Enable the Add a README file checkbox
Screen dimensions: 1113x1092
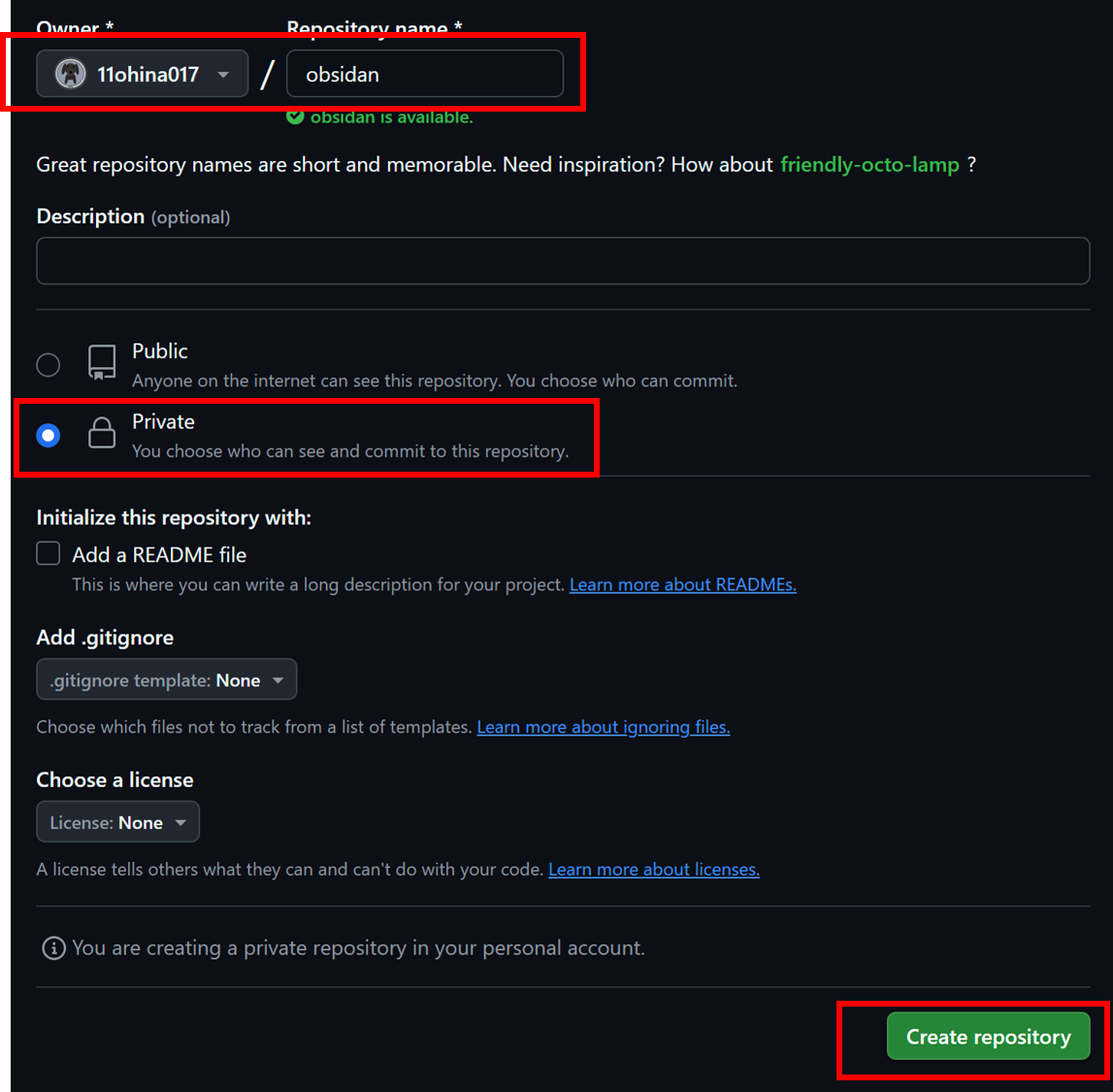49,554
